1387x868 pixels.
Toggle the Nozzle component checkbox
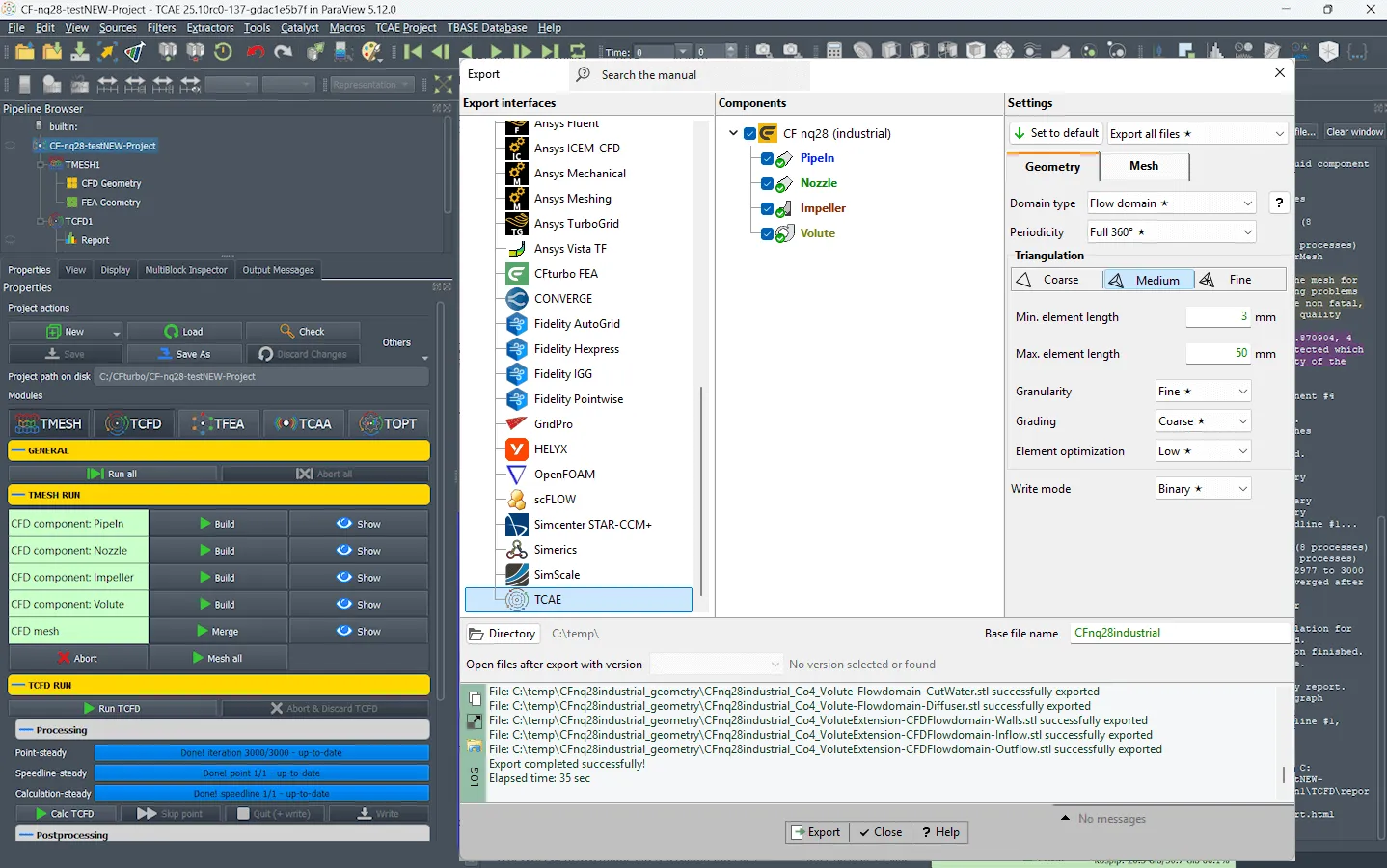coord(767,183)
